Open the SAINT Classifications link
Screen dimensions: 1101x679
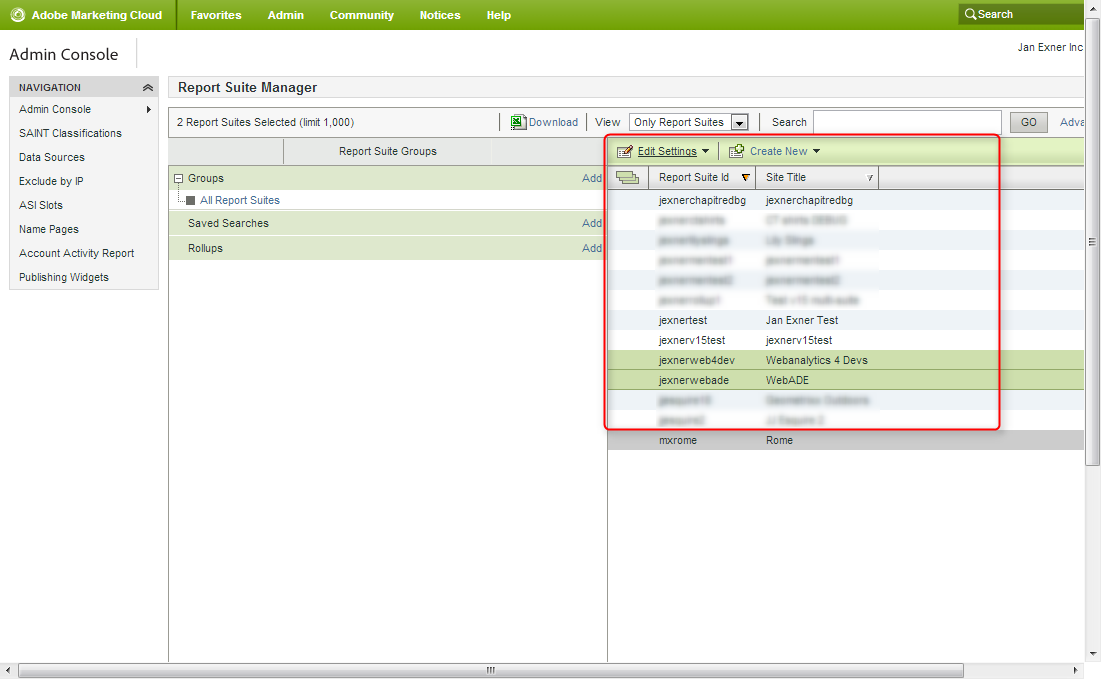pyautogui.click(x=70, y=133)
